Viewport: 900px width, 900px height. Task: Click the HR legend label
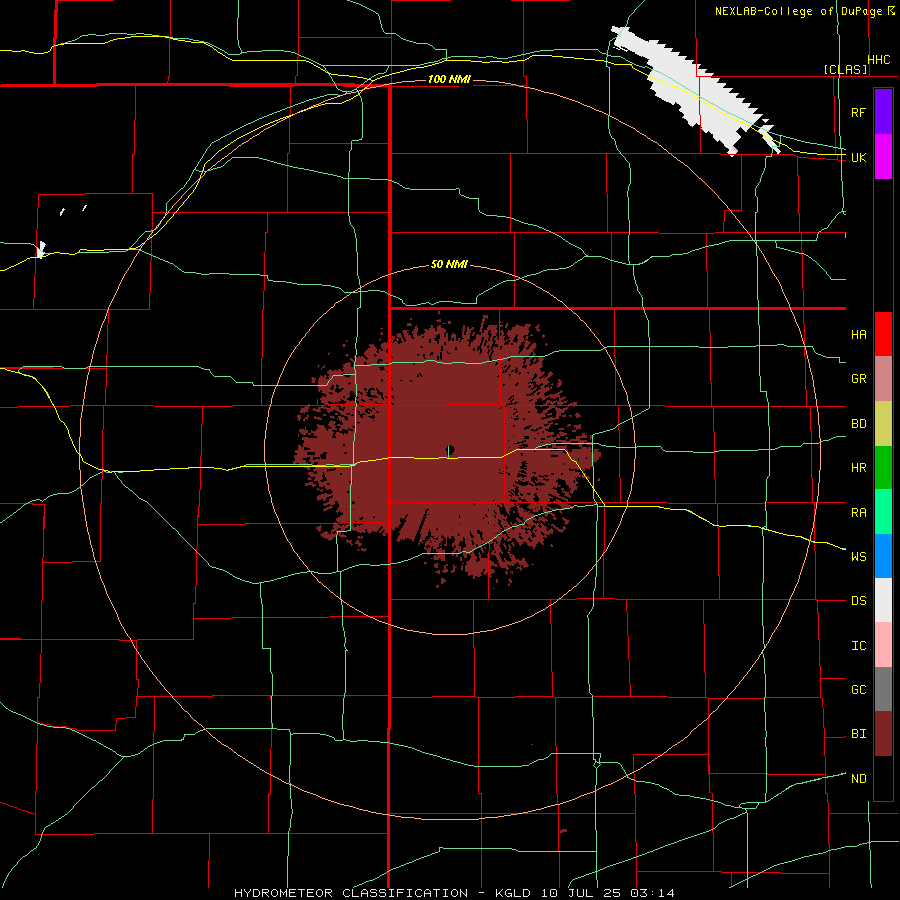[x=858, y=468]
